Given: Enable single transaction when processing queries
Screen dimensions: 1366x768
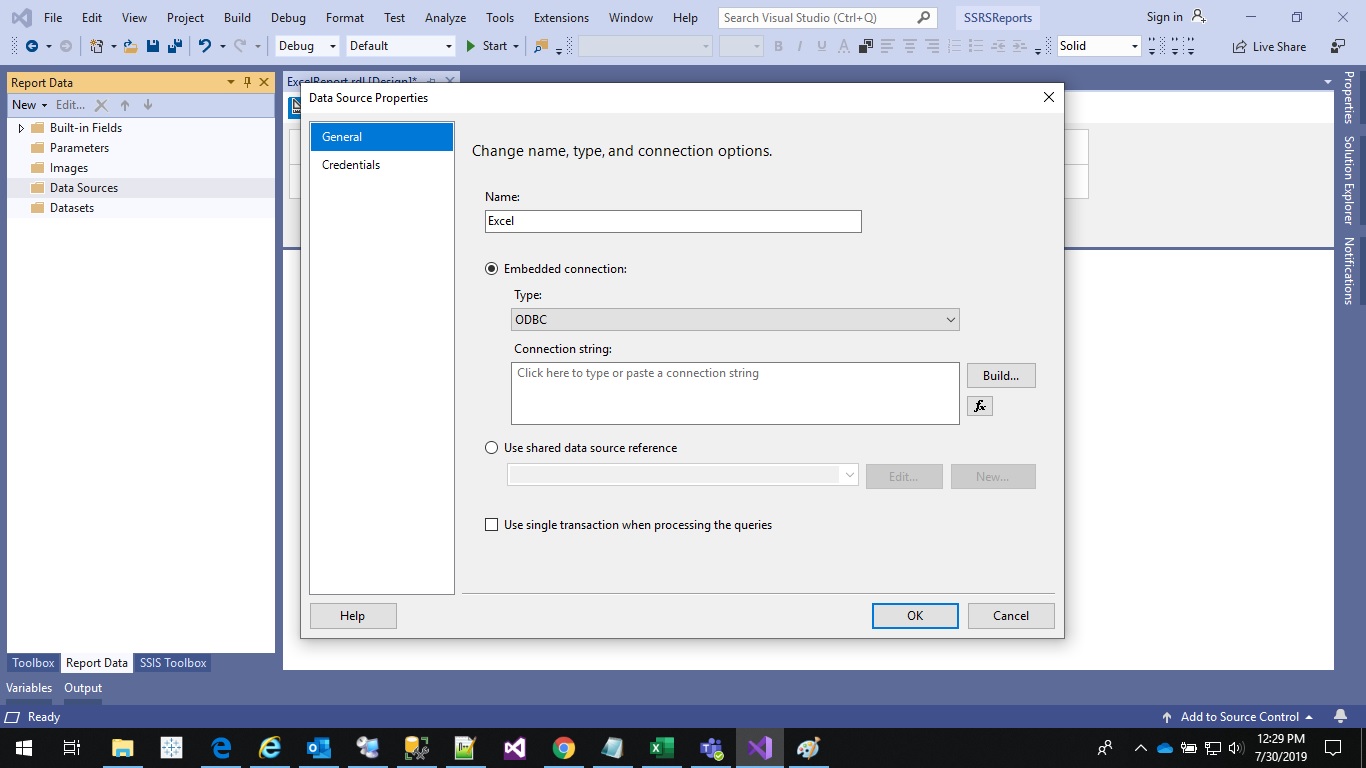Looking at the screenshot, I should (491, 524).
